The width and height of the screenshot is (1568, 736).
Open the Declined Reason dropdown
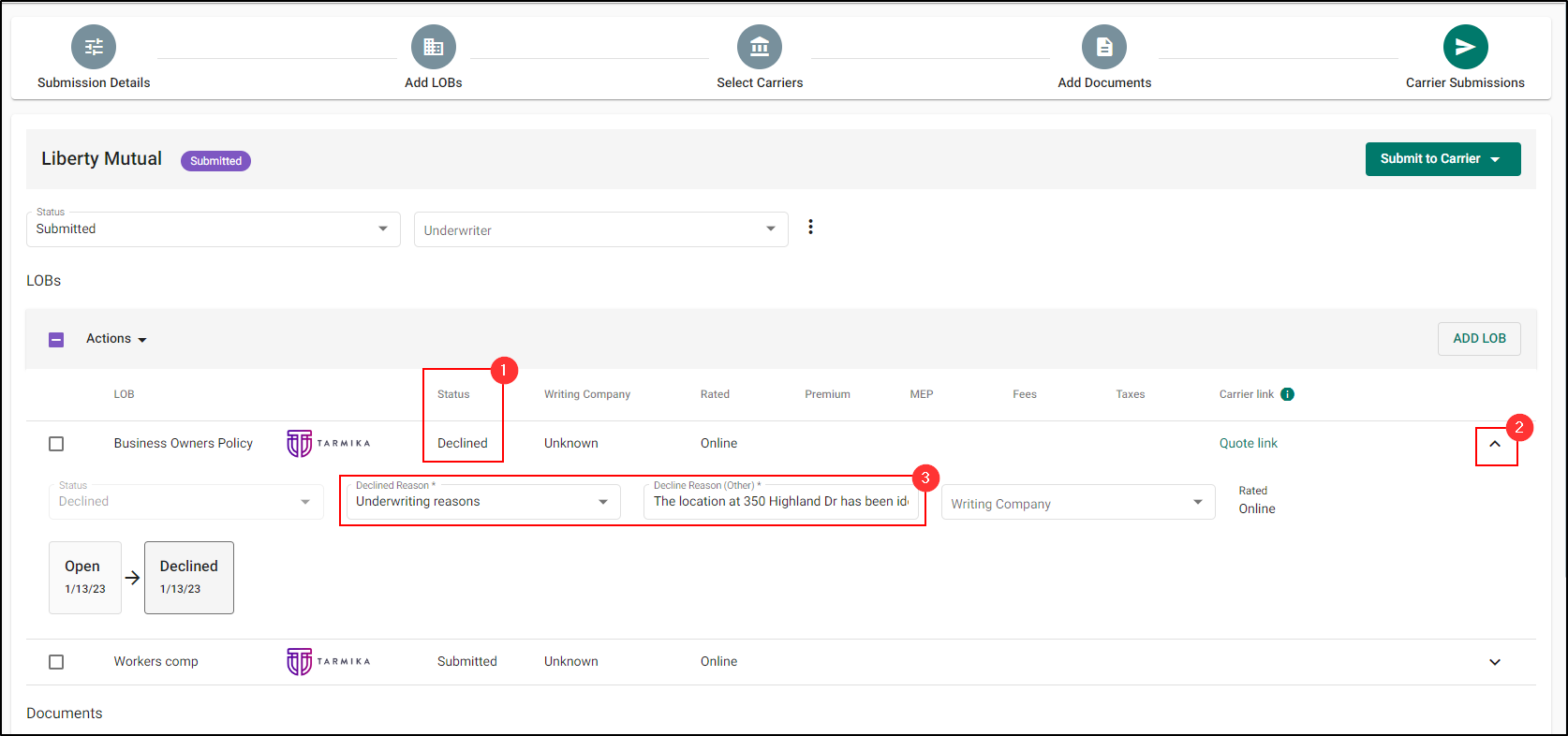point(483,502)
